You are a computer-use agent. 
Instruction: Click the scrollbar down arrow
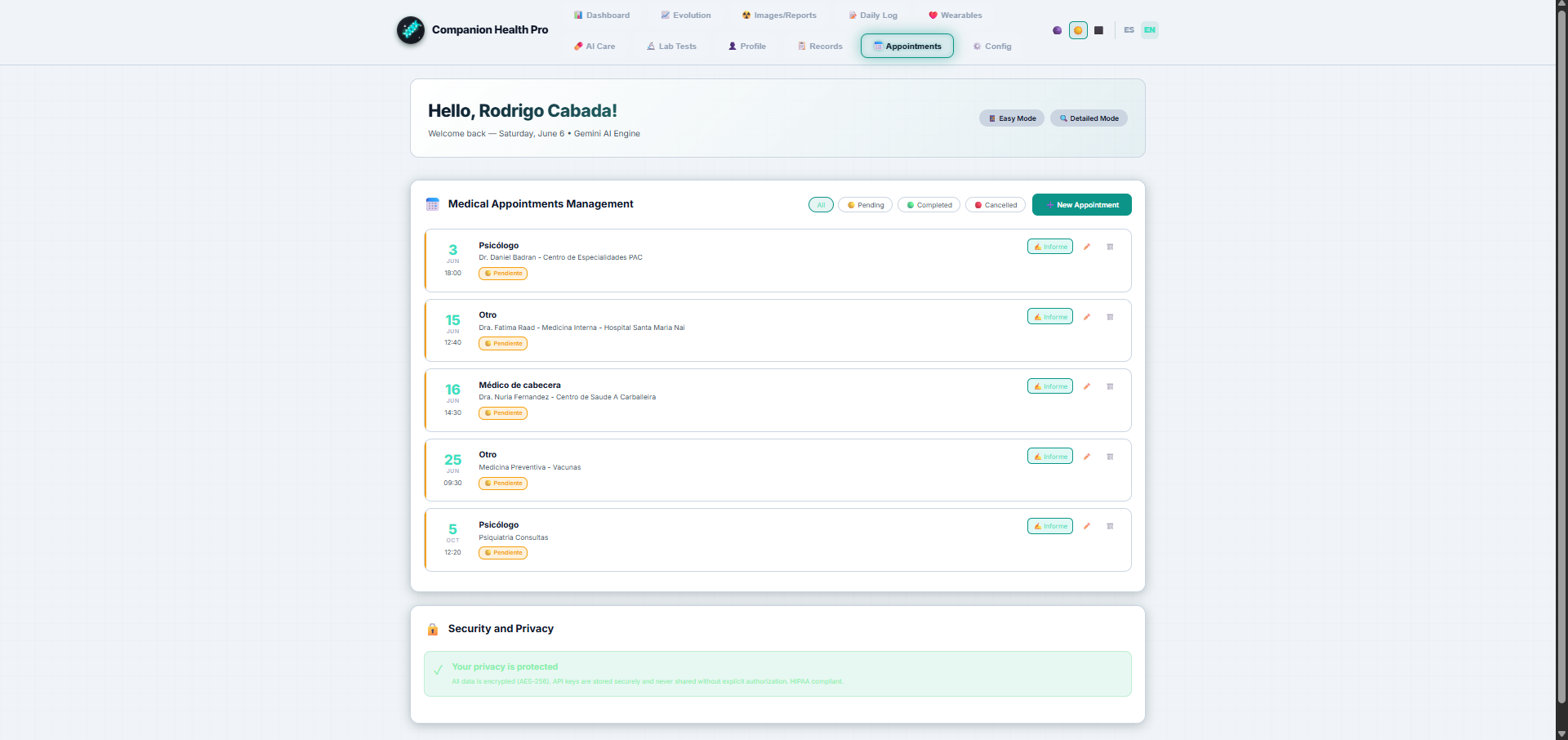(1561, 733)
